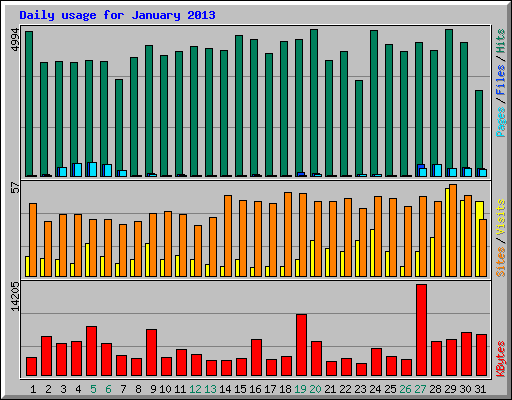Image resolution: width=512 pixels, height=400 pixels.
Task: Select the orange bar for day 2
Action: [x=48, y=249]
